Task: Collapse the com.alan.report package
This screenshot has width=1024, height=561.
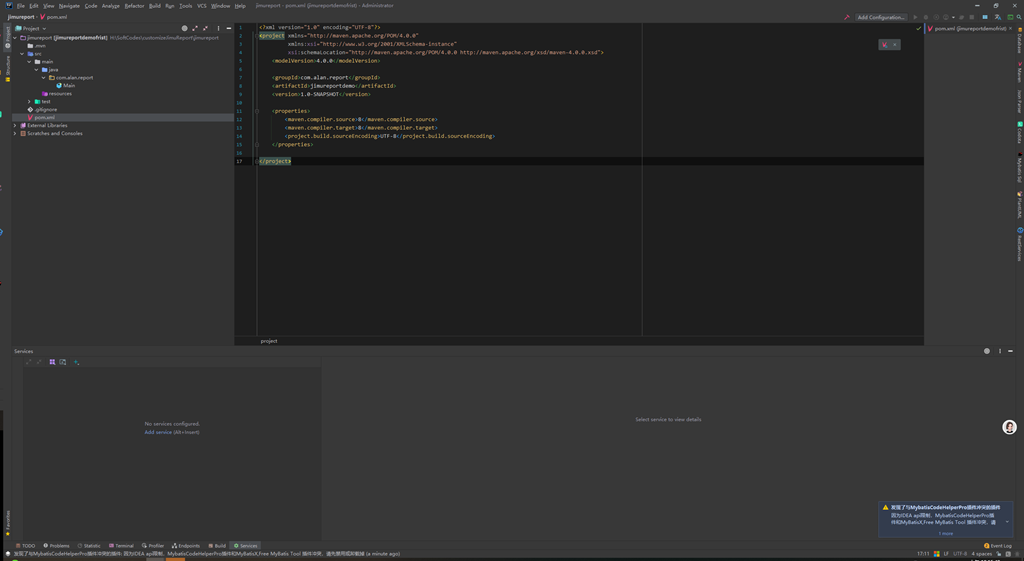Action: tap(44, 78)
